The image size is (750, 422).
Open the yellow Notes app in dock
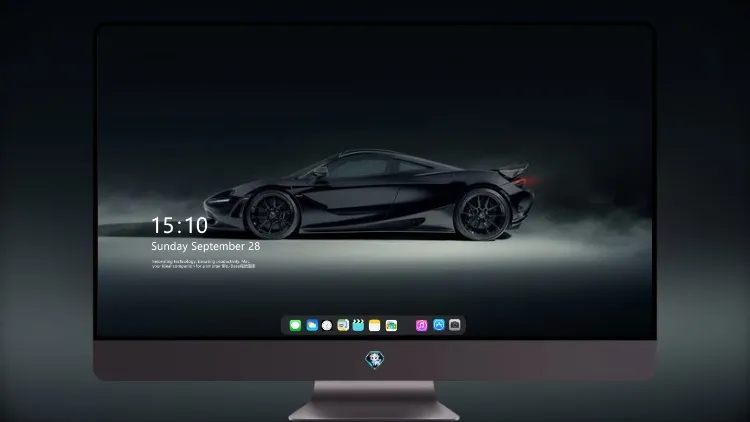(x=375, y=325)
